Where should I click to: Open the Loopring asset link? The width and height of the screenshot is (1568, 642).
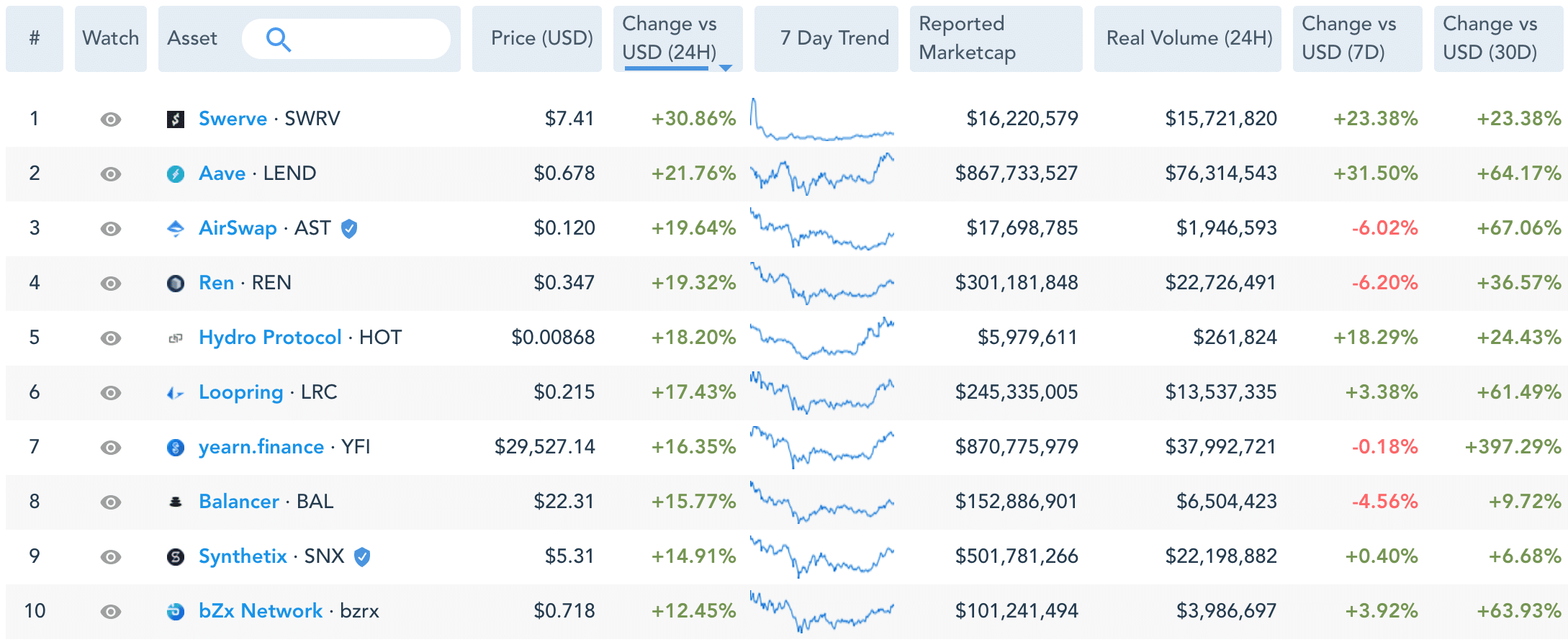pyautogui.click(x=240, y=392)
